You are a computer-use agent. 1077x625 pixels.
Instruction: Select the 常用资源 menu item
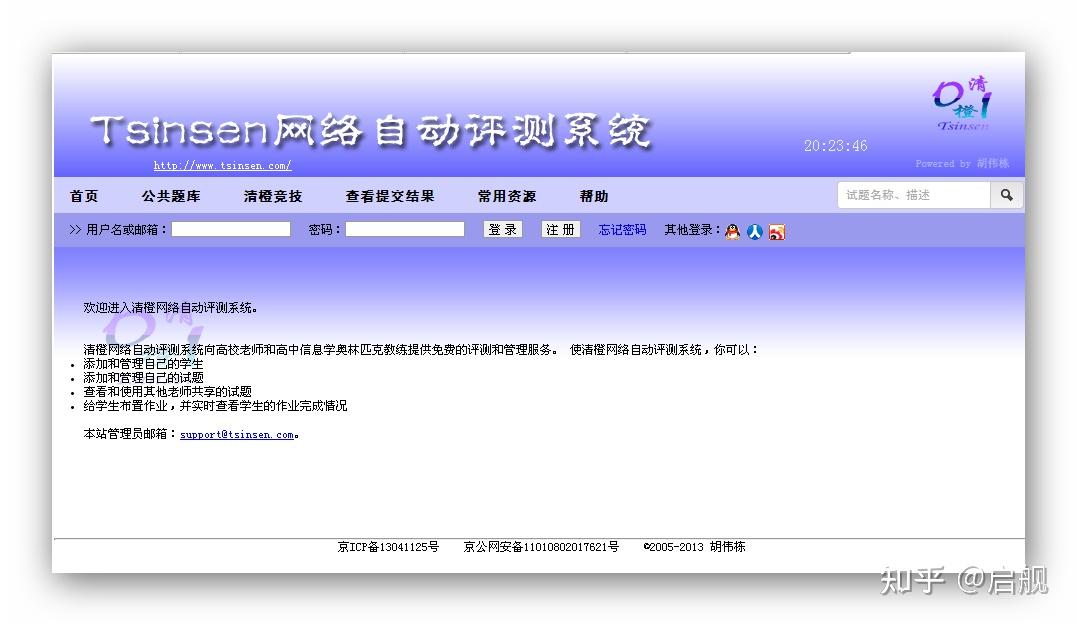[x=507, y=196]
